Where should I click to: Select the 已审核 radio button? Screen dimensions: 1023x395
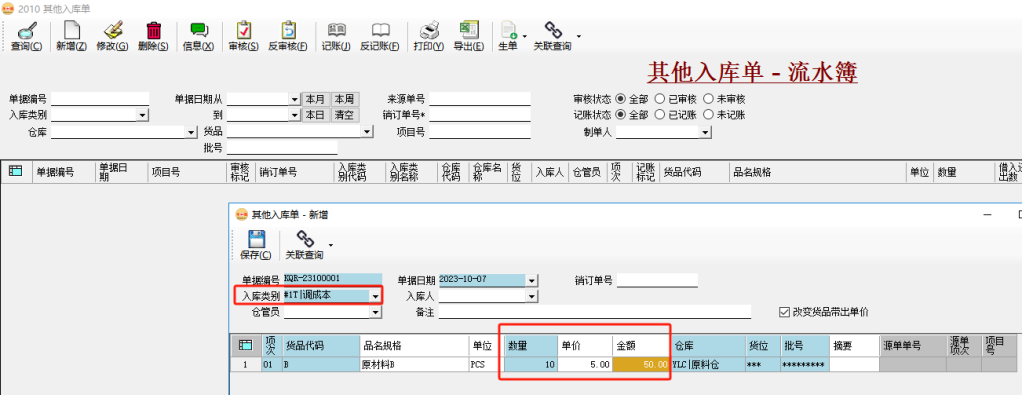660,99
